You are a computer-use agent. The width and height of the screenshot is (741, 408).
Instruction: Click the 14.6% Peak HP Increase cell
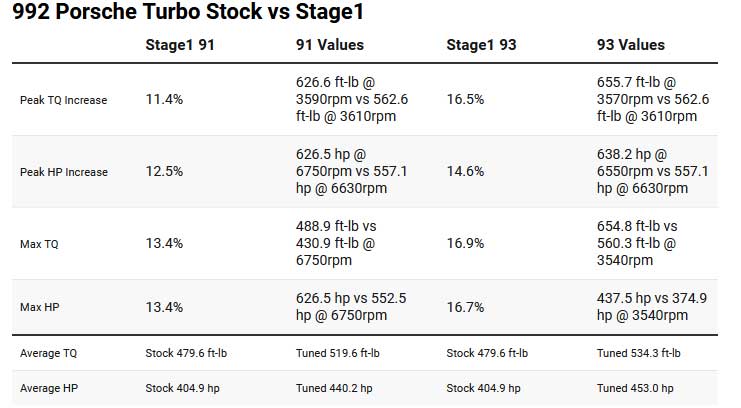(465, 172)
